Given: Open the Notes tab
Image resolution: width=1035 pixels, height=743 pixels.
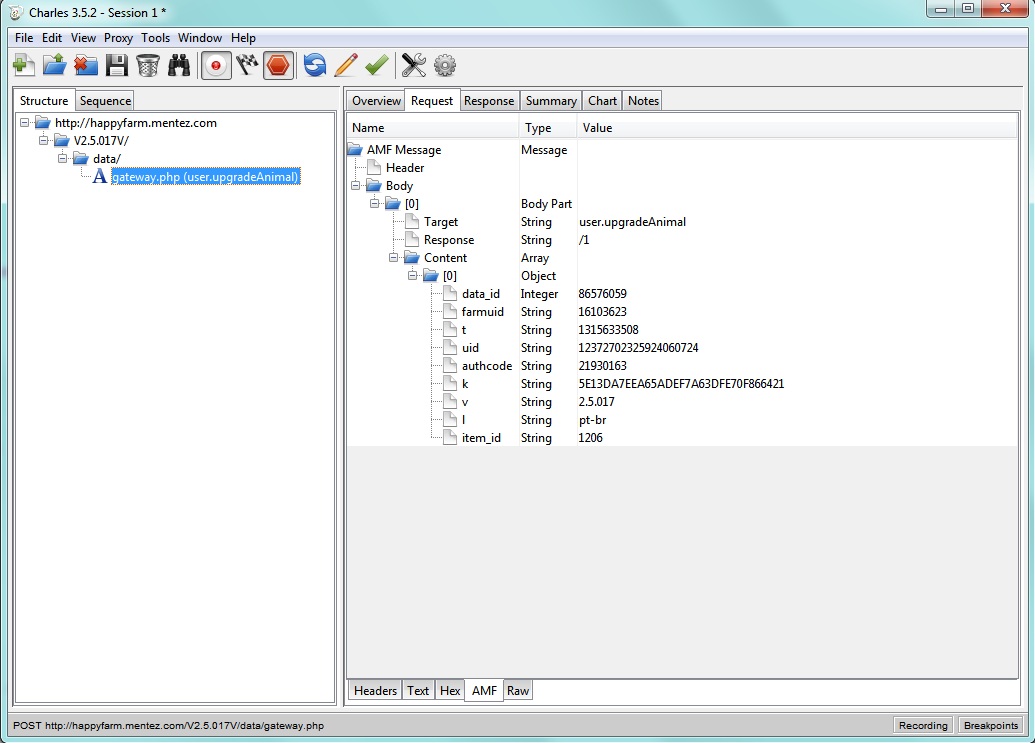Looking at the screenshot, I should [643, 100].
